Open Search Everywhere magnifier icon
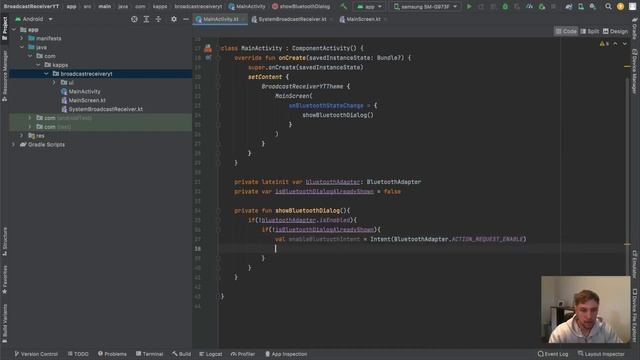The width and height of the screenshot is (640, 360). pyautogui.click(x=608, y=7)
